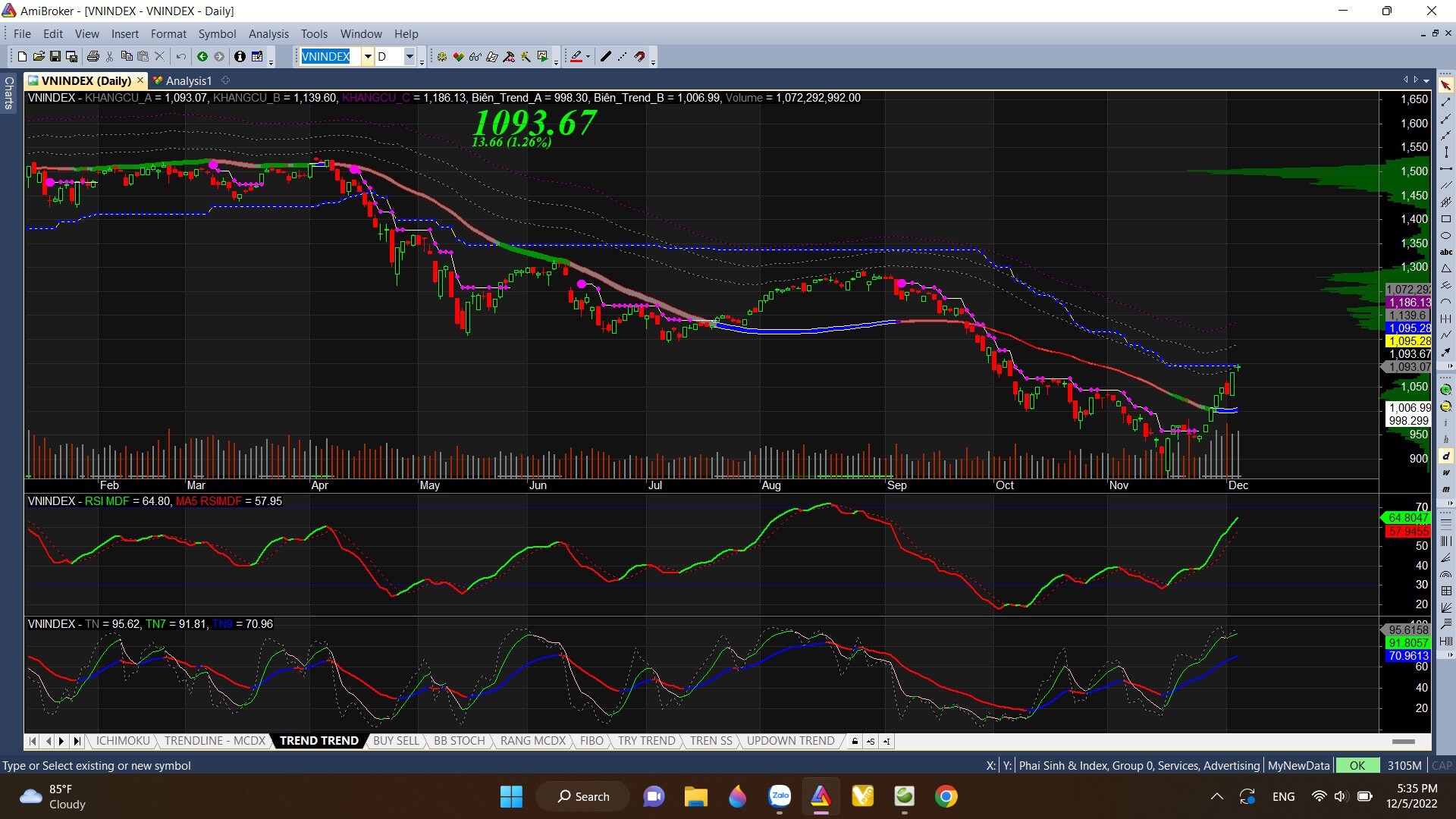Screen dimensions: 1456x819
Task: Select the rectangle drawing tool
Action: point(1446,218)
